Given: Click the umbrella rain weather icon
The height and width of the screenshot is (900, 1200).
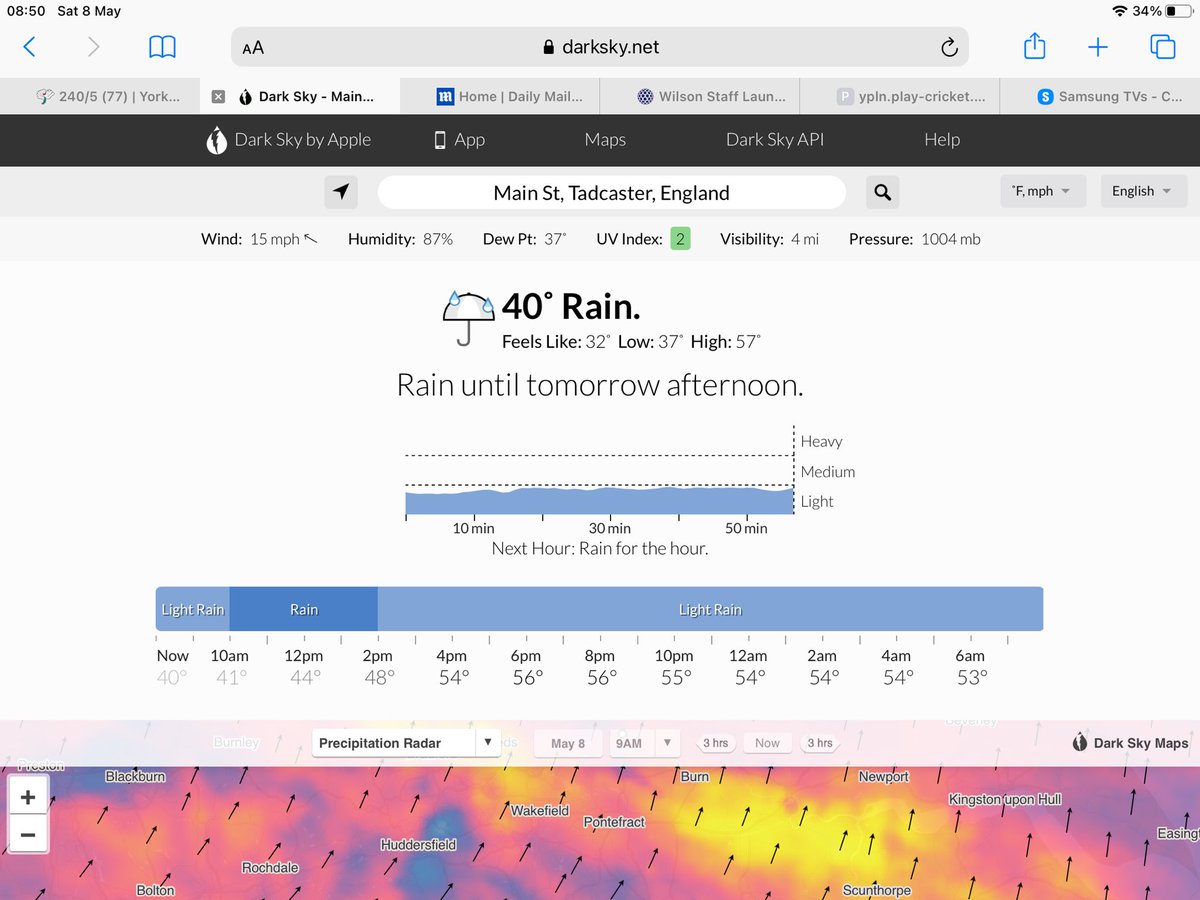Looking at the screenshot, I should tap(468, 317).
